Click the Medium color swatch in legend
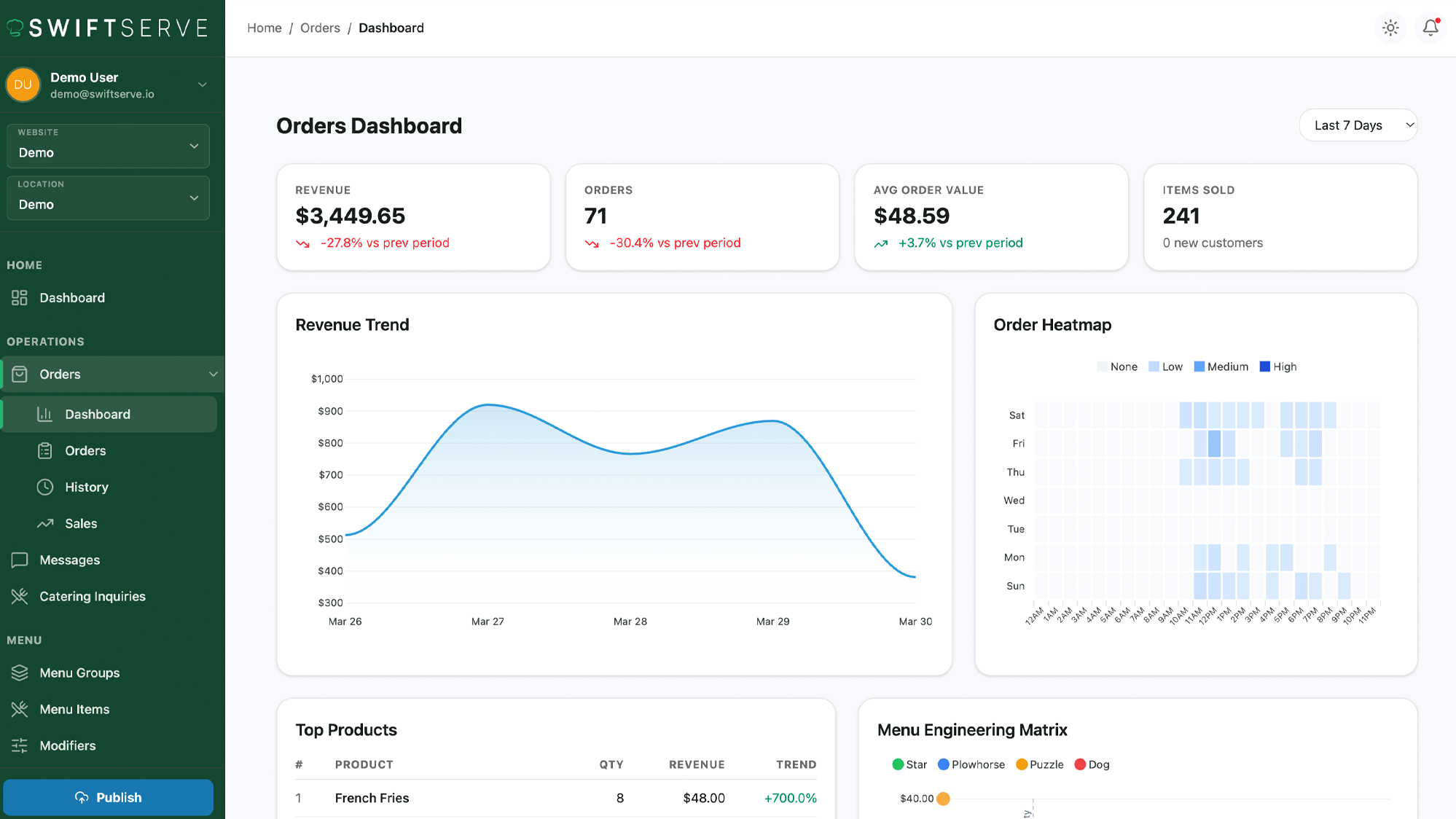1456x819 pixels. [x=1199, y=367]
